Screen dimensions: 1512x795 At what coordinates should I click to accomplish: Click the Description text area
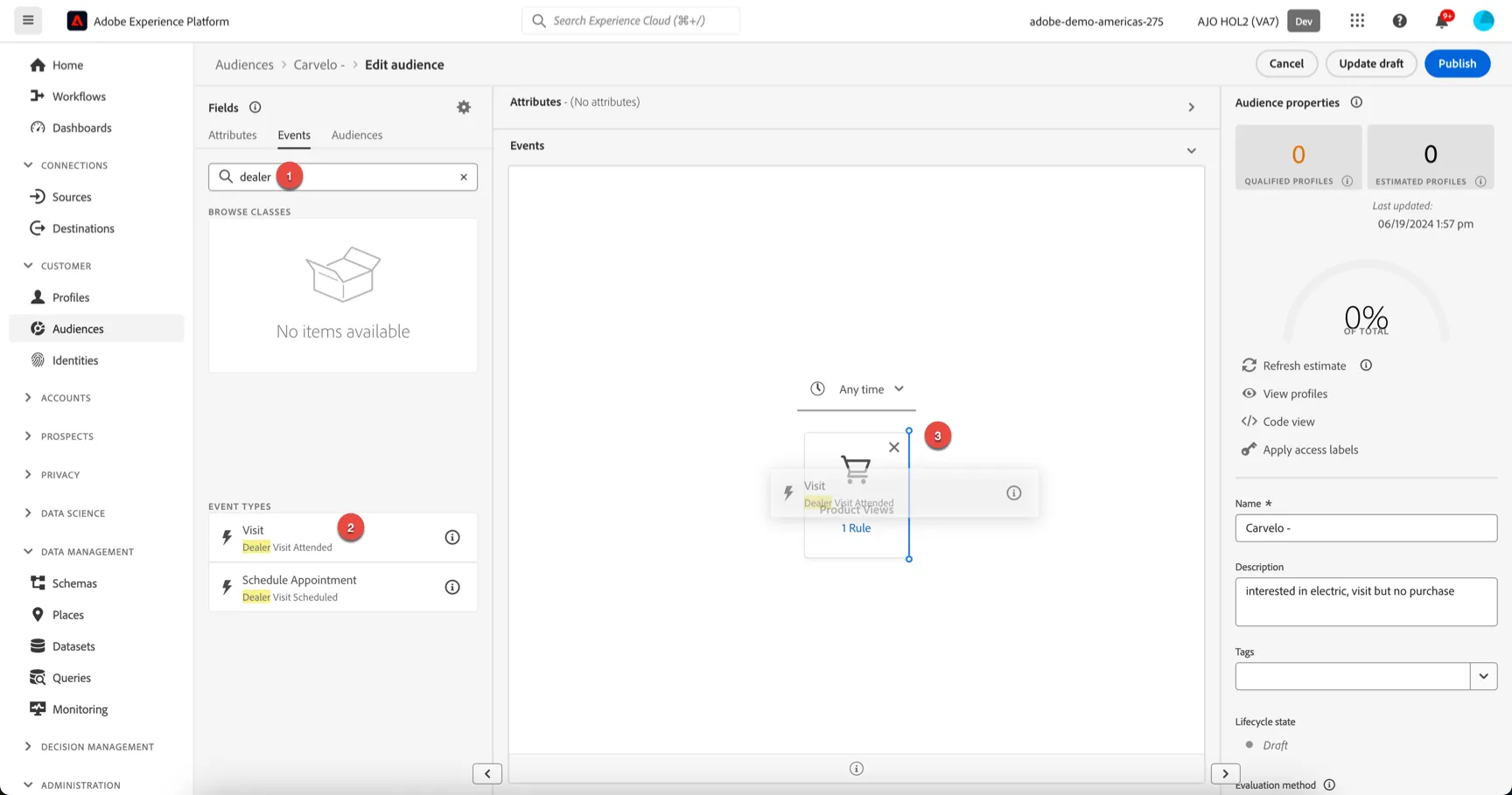click(1366, 602)
